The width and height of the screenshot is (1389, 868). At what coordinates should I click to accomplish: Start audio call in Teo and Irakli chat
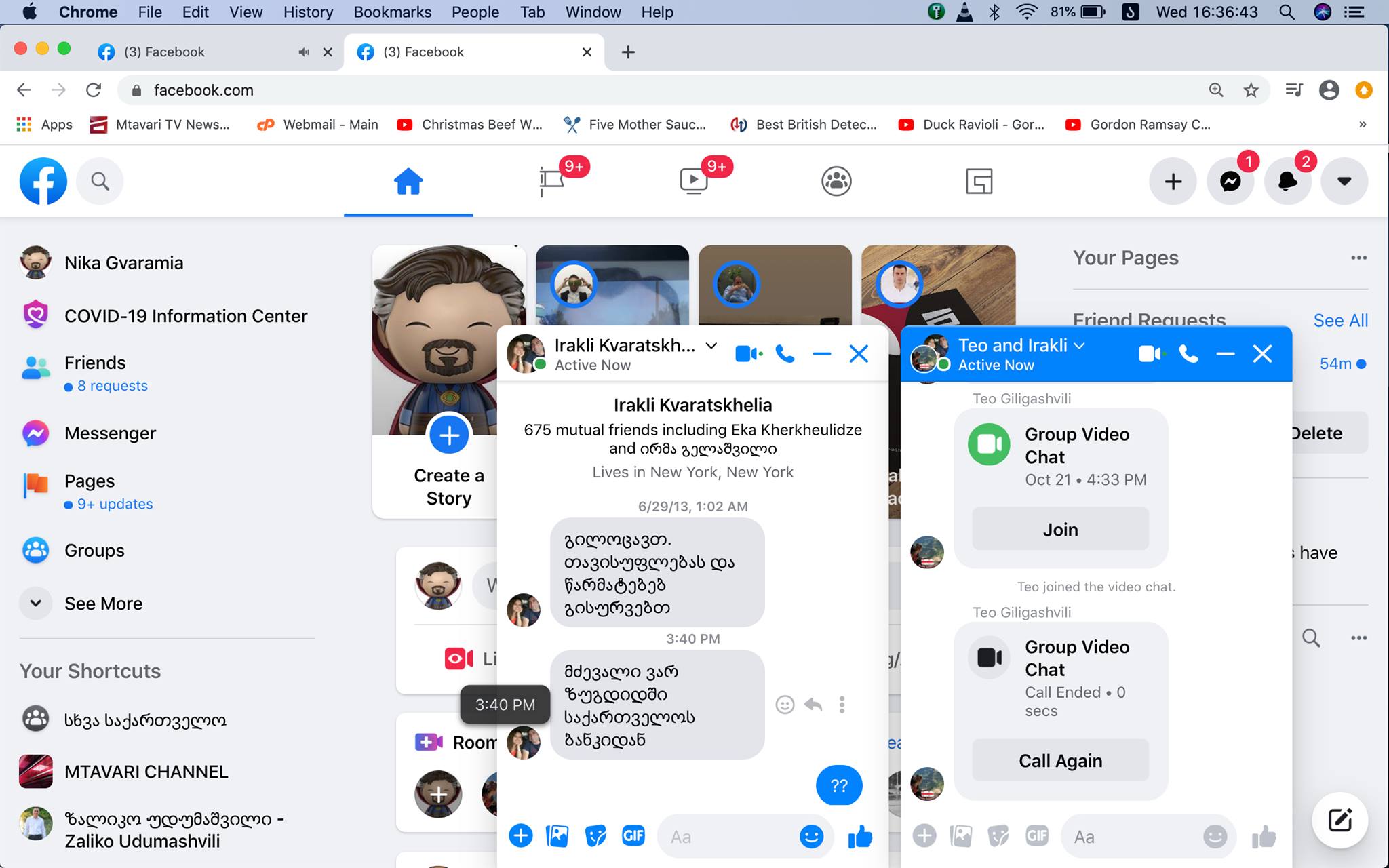(x=1188, y=353)
